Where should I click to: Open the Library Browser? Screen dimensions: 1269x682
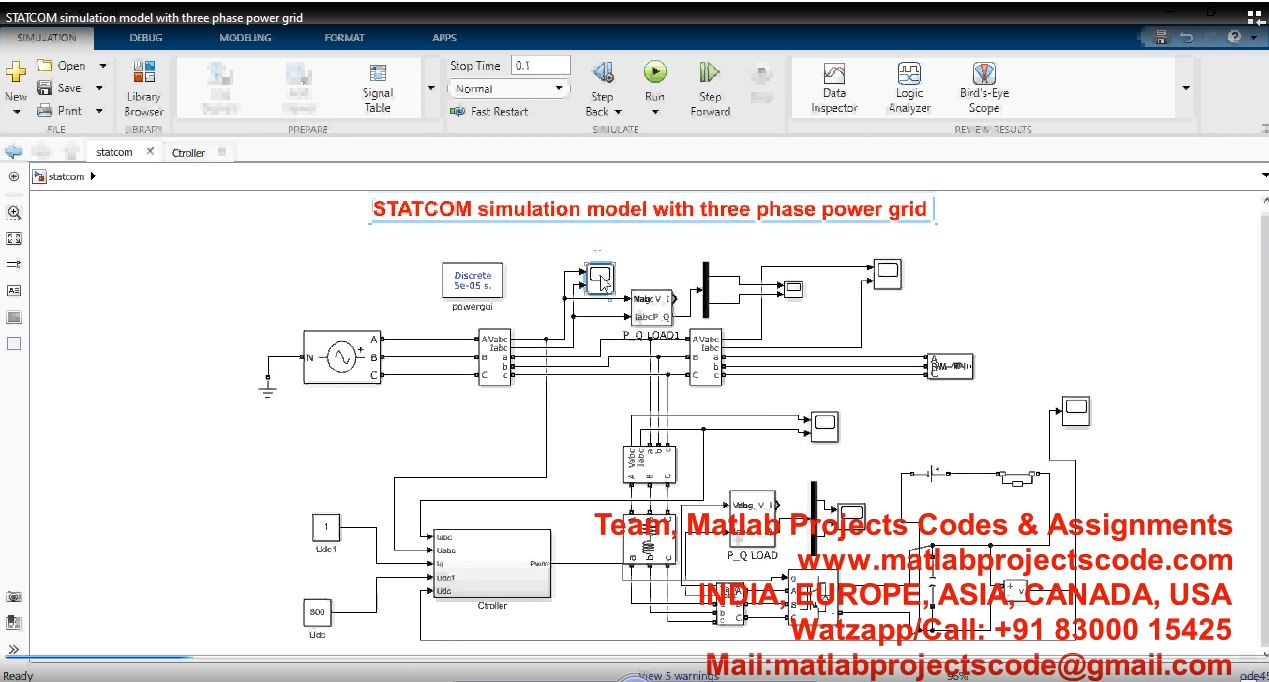(x=144, y=89)
